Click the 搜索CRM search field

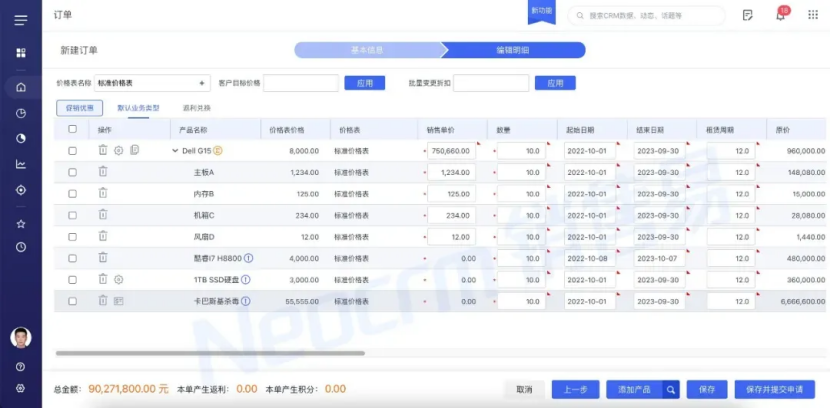pos(650,15)
